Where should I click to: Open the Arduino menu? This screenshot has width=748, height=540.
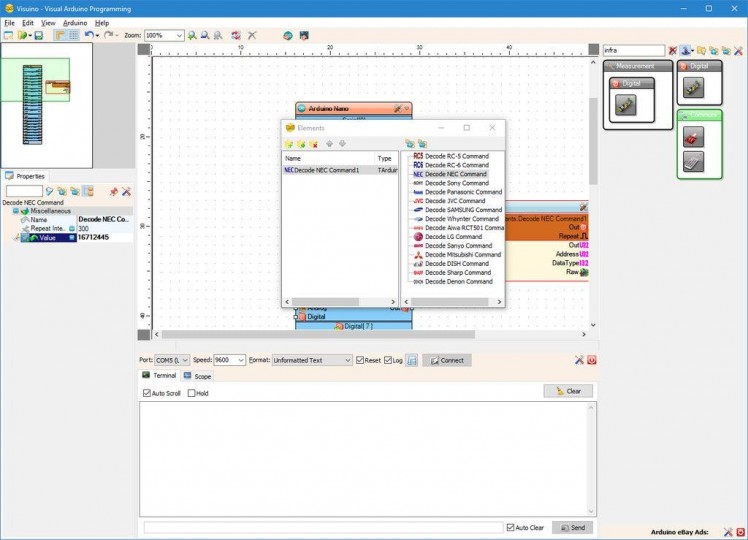point(75,22)
